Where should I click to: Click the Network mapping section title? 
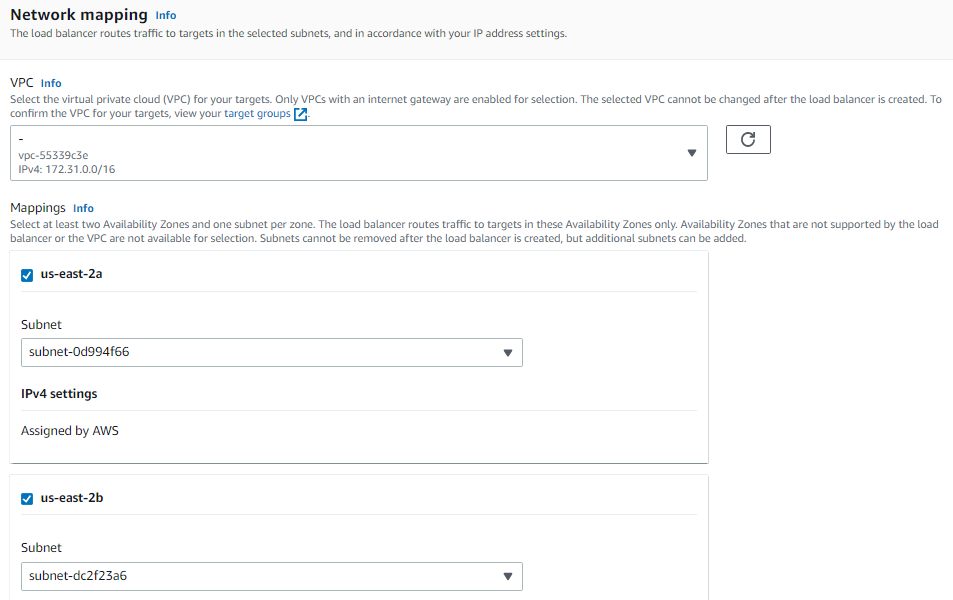pos(79,15)
